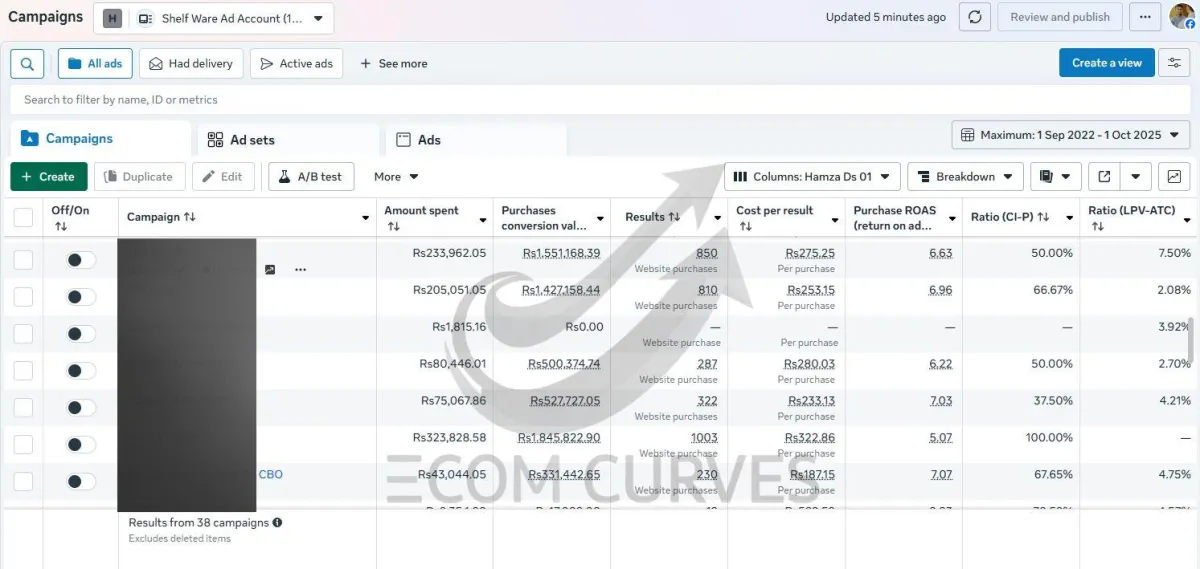
Task: Open the Cost per result column dropdown arrow
Action: click(835, 218)
